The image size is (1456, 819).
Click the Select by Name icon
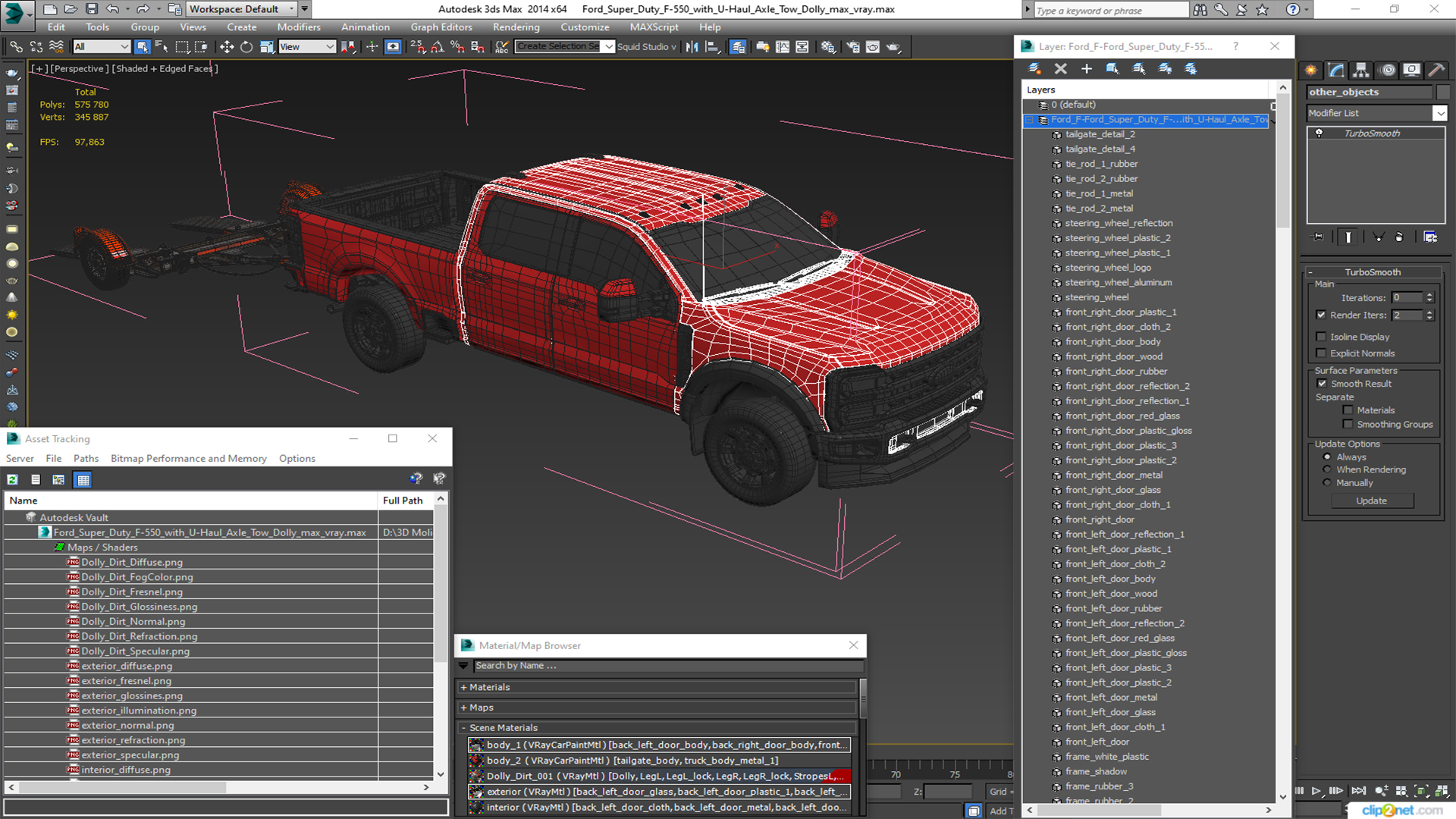(162, 47)
